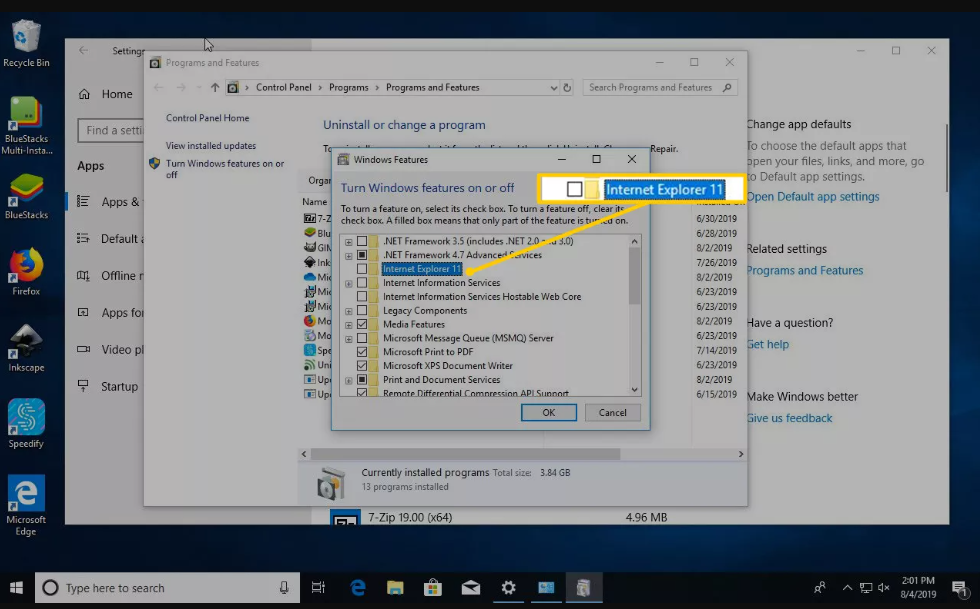Open the Action Center notification icon
Image resolution: width=980 pixels, height=609 pixels.
coord(959,588)
